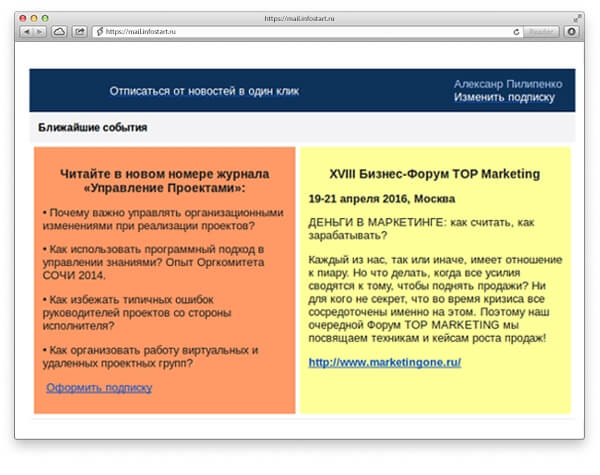Screen dimensions: 600x475
Task: Focus the address bar showing mail.infostart.ru
Action: [306, 32]
